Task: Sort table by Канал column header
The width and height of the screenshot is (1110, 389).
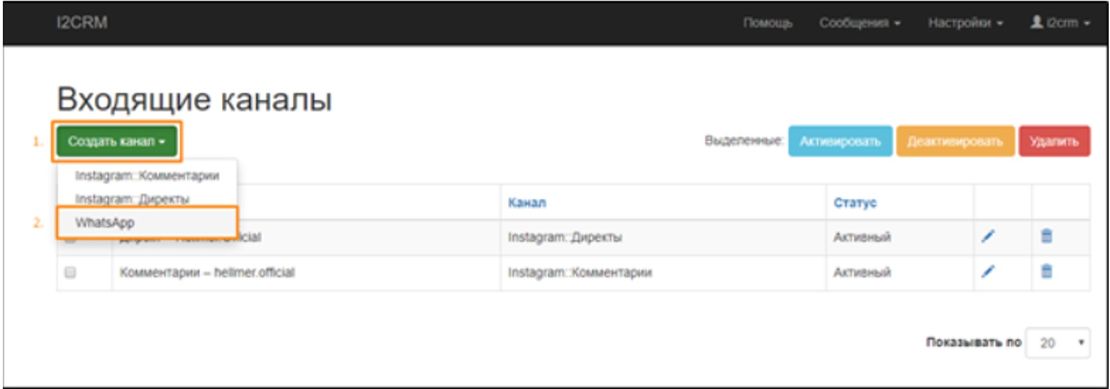Action: click(527, 203)
